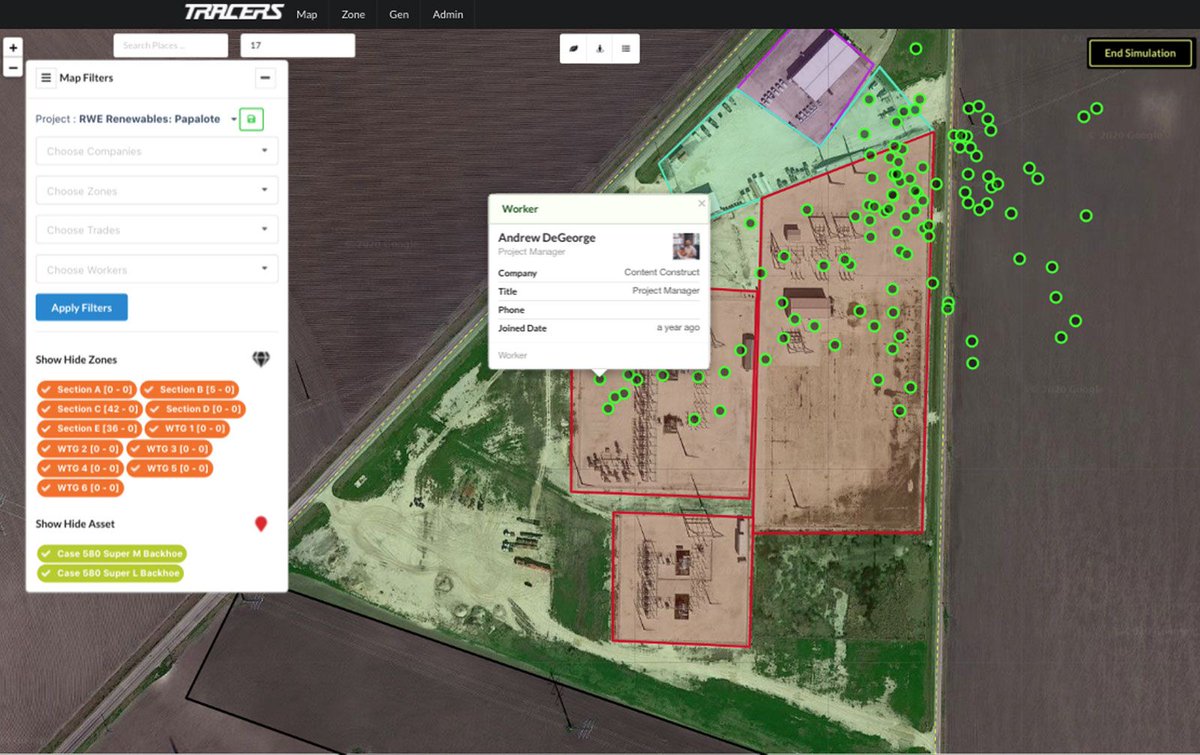
Task: Toggle WTG 4 [0 - 0] zone
Action: click(80, 468)
